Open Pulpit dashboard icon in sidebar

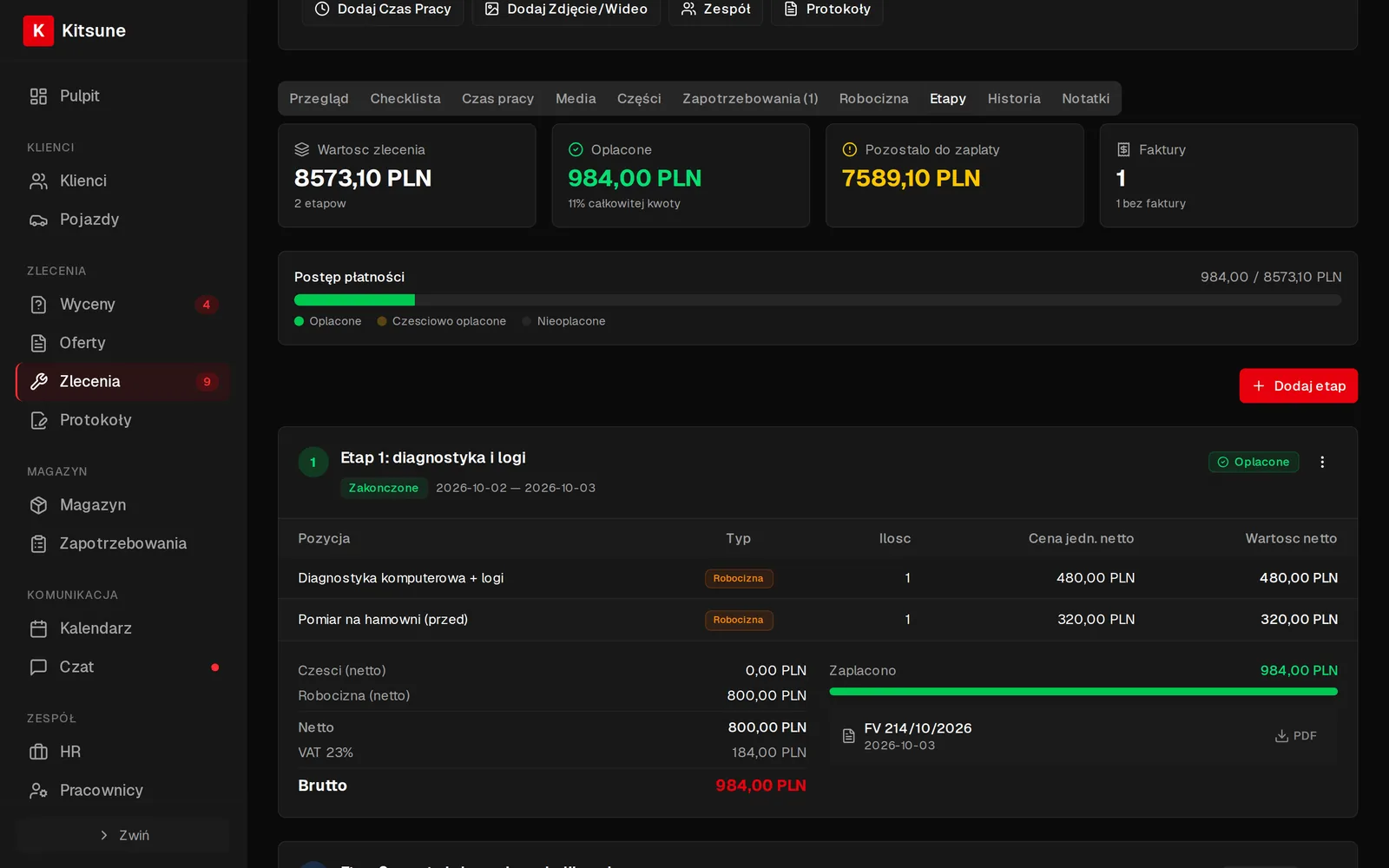tap(38, 96)
